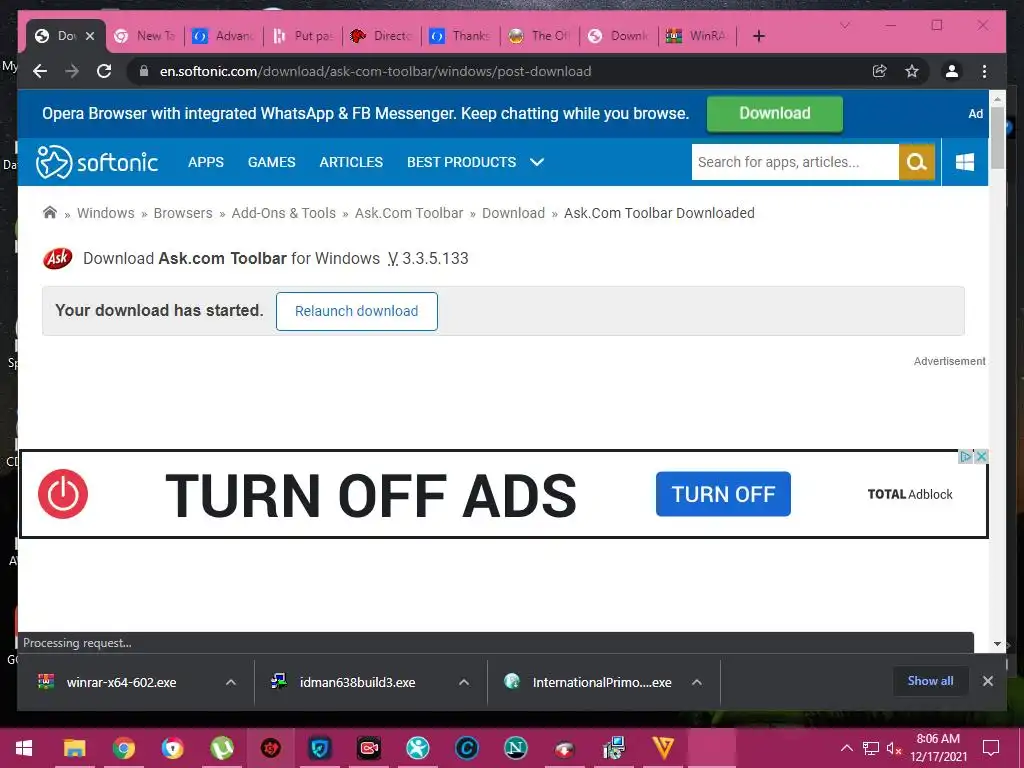Expand options for winrar-x64-602.exe
Screen dimensions: 1024x768
tap(231, 682)
